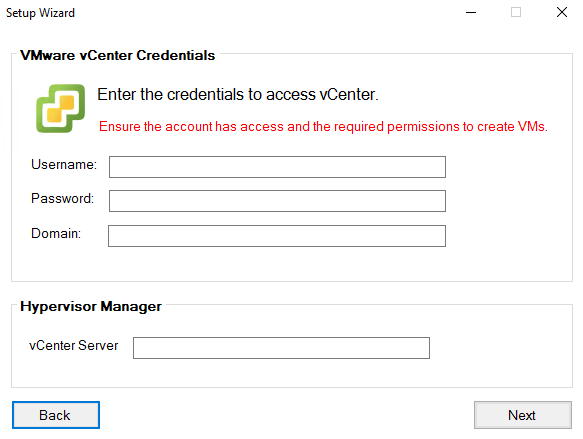Click the Setup Wizard title text
Viewport: 583px width, 439px height.
(40, 13)
